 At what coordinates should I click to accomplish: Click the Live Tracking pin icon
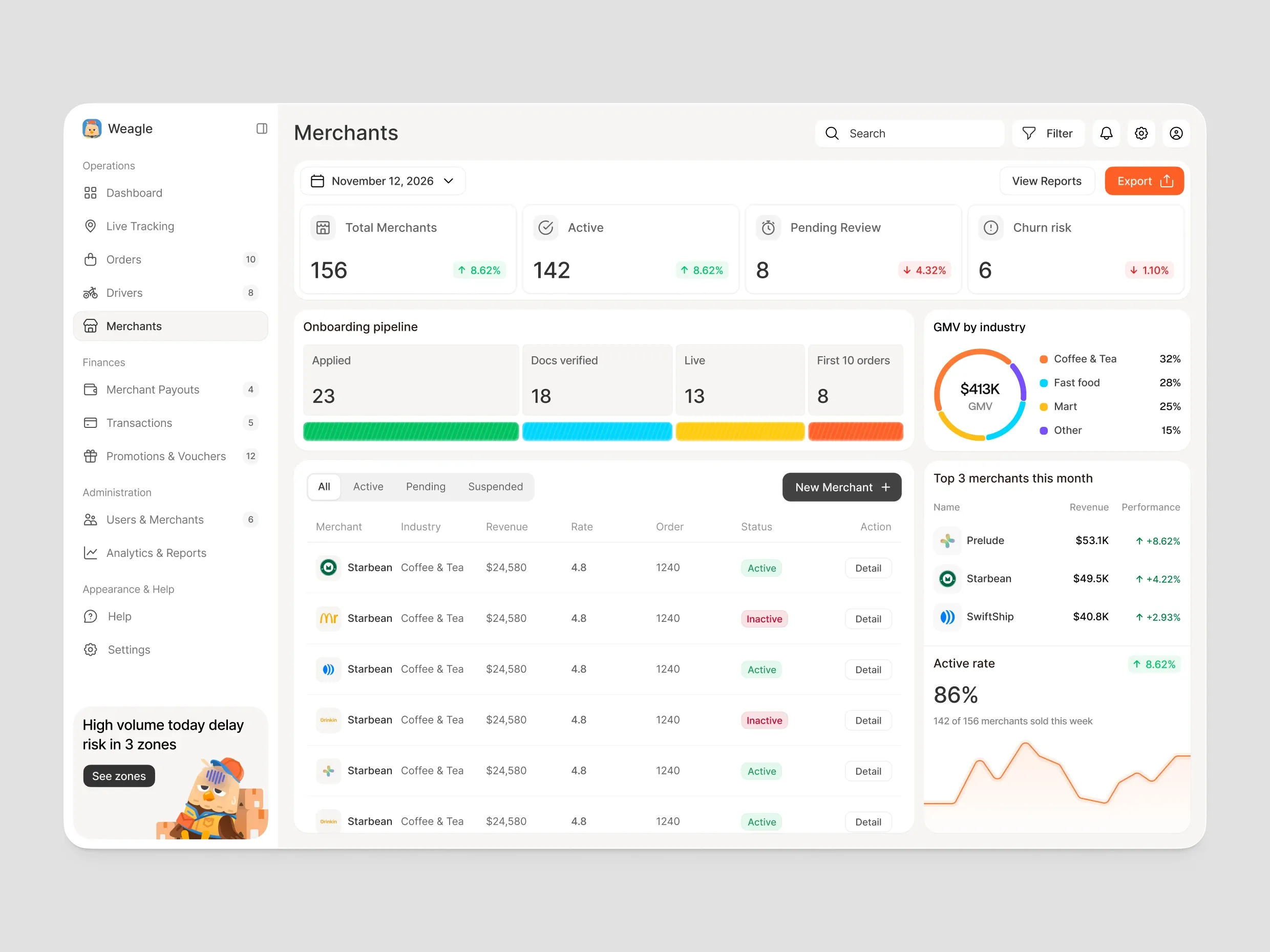click(x=90, y=226)
